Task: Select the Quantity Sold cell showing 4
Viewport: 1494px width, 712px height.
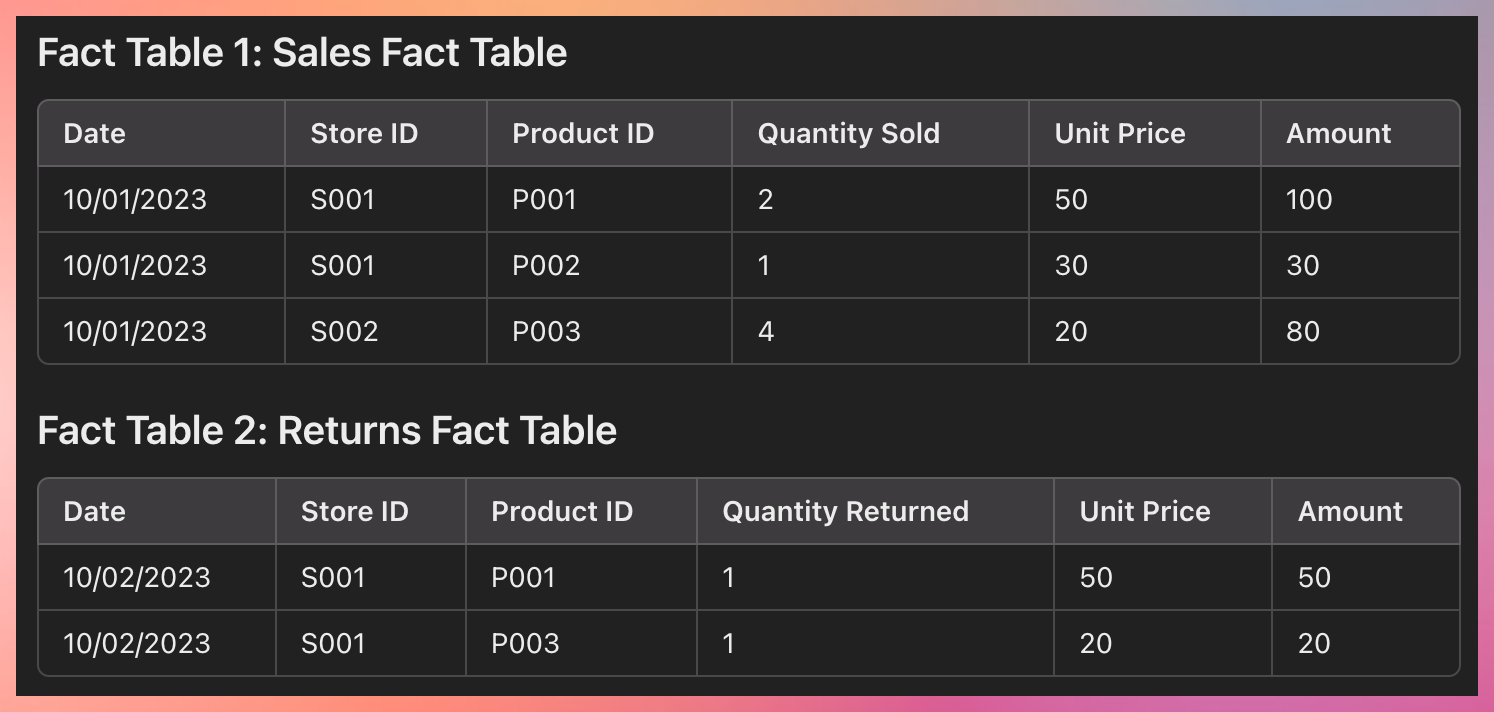Action: coord(766,332)
